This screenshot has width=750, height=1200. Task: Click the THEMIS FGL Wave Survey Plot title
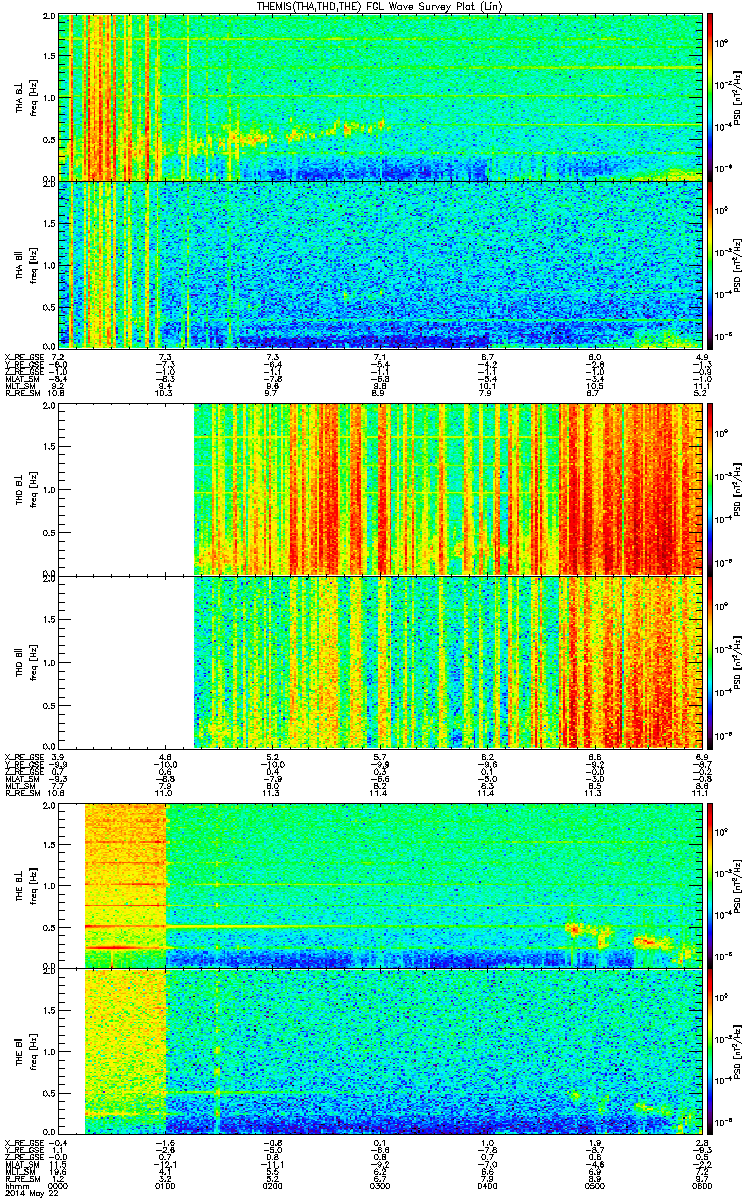378,6
